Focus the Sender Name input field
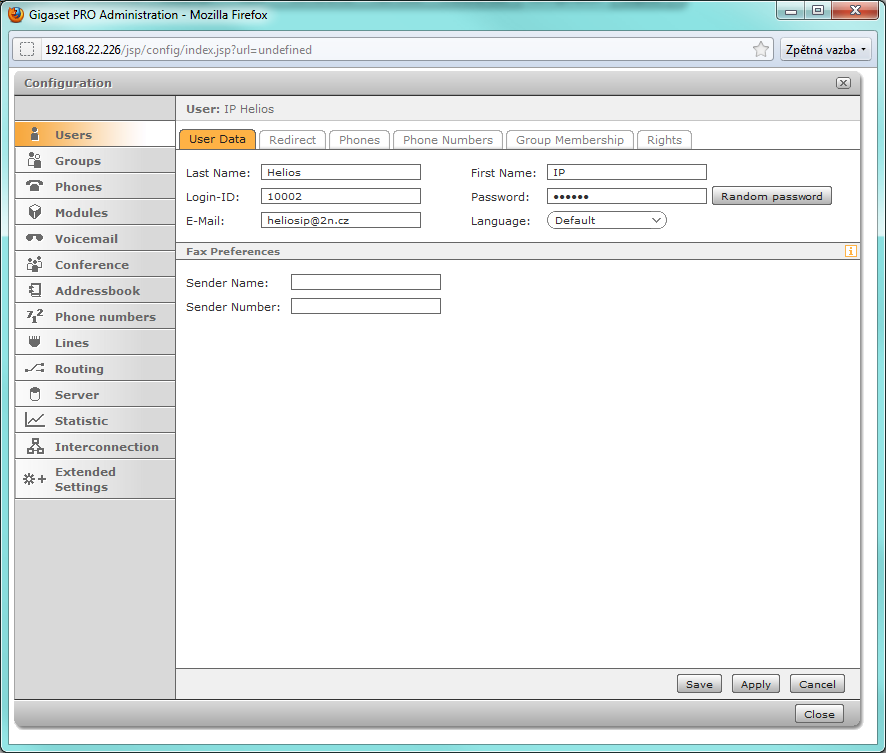This screenshot has height=753, width=886. click(x=365, y=282)
